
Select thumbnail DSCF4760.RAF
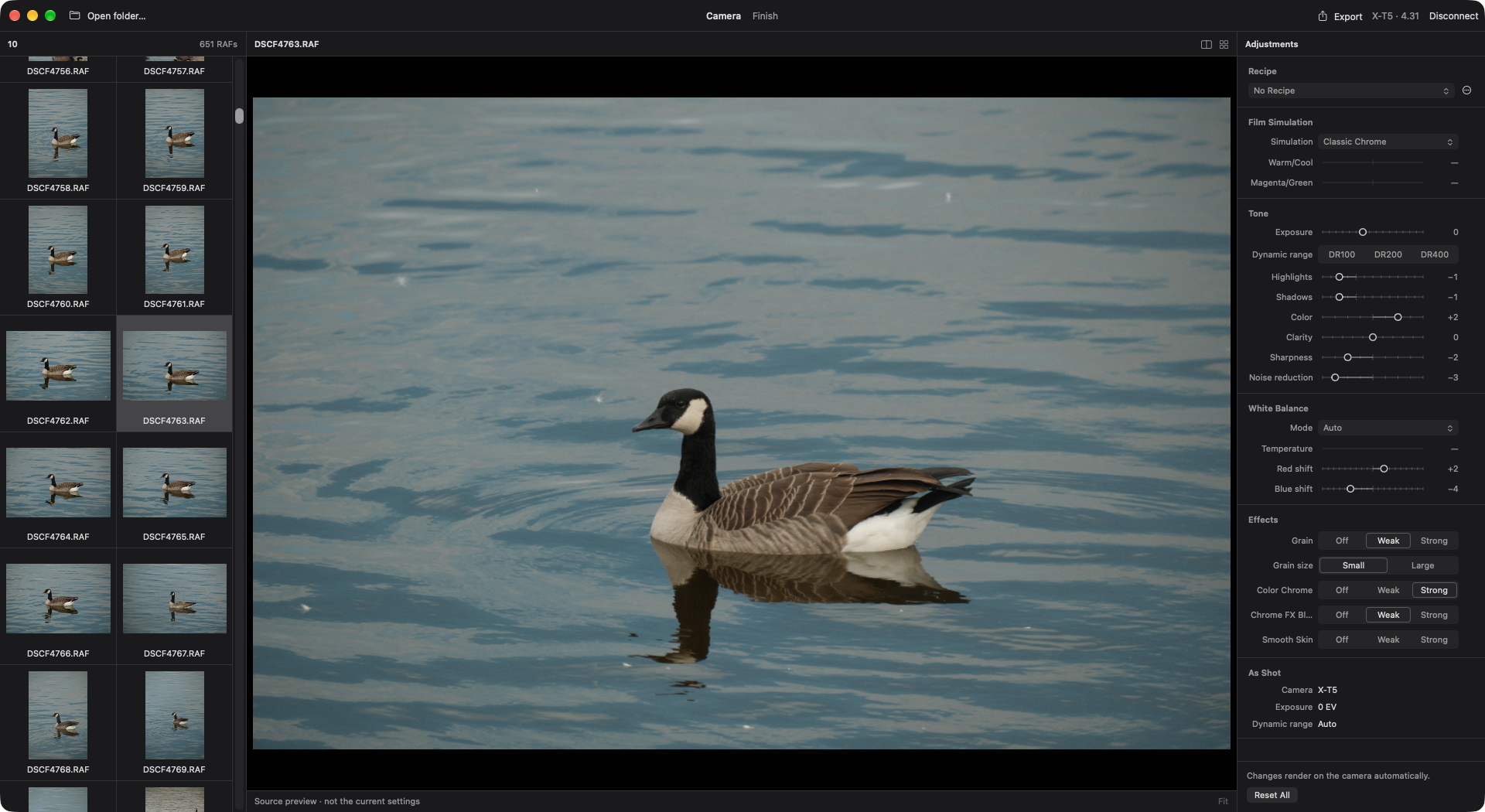click(58, 249)
